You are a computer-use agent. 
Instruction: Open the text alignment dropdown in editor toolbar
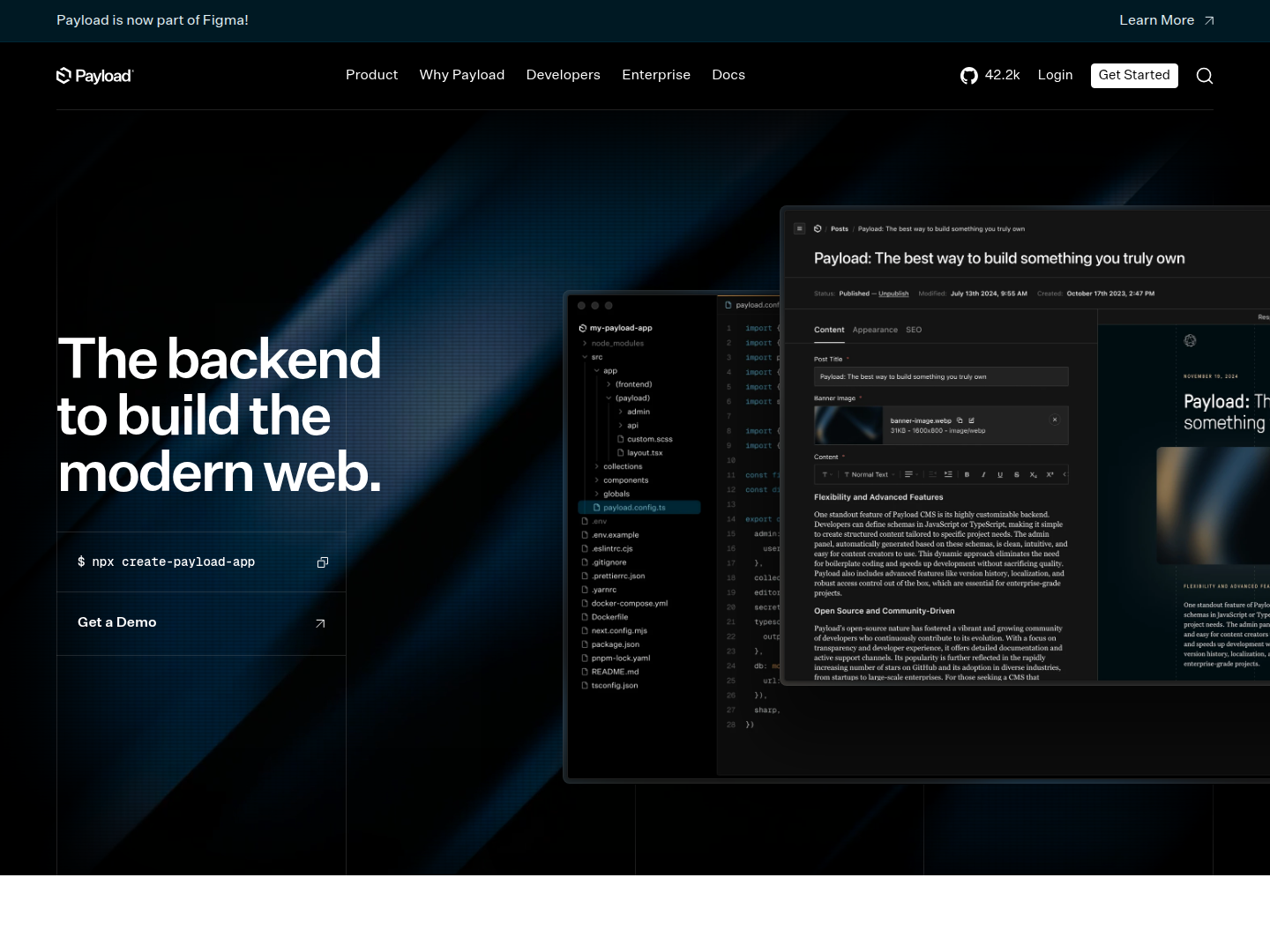tap(911, 474)
